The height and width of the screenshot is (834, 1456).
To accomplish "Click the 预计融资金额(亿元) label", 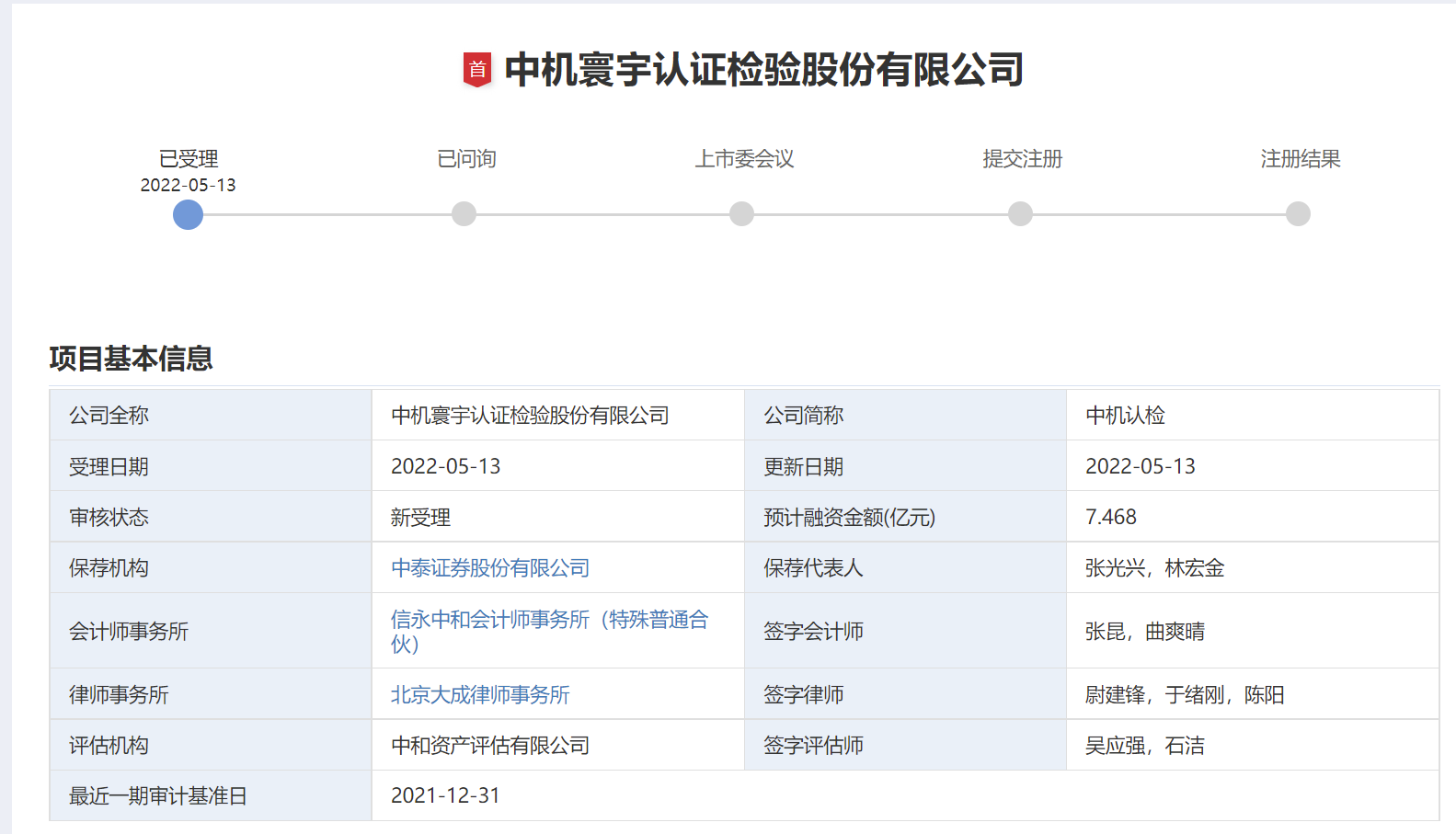I will click(x=849, y=518).
